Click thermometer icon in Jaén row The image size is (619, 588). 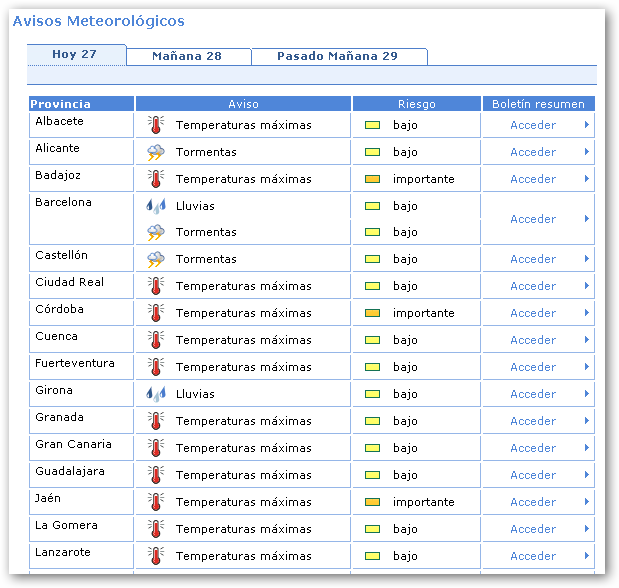(x=155, y=502)
